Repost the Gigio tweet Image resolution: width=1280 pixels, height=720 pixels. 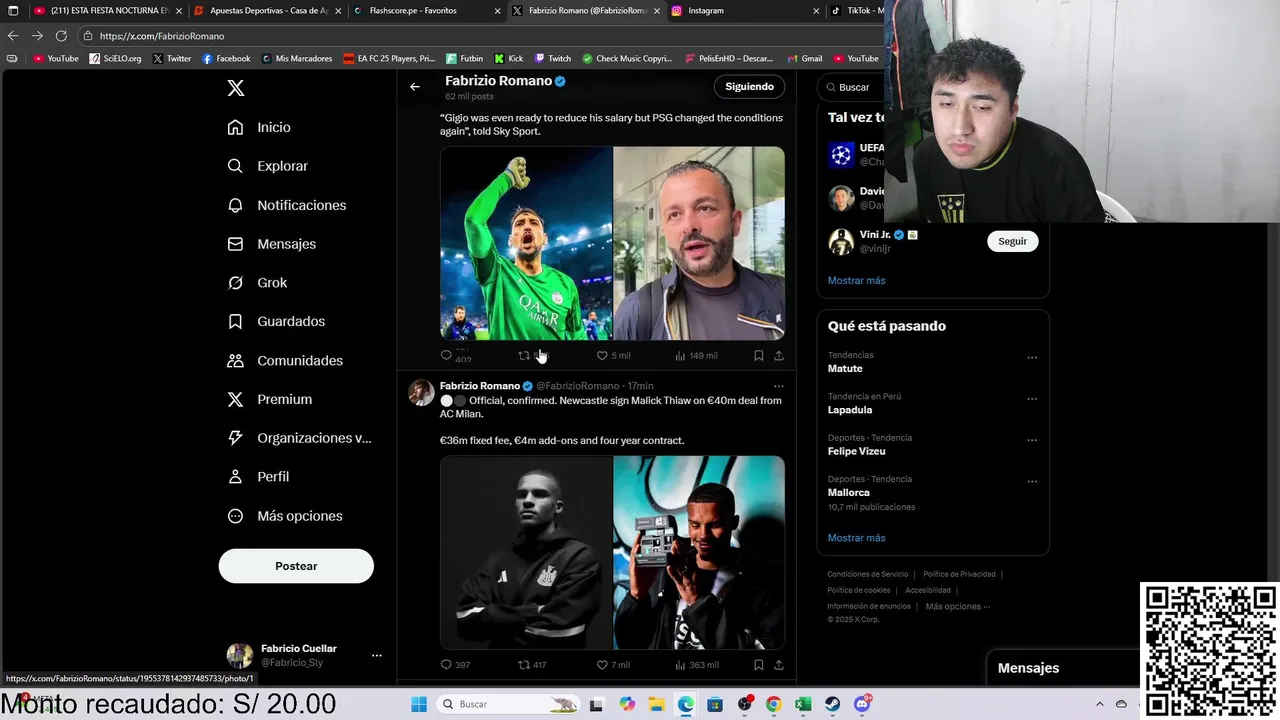(524, 355)
